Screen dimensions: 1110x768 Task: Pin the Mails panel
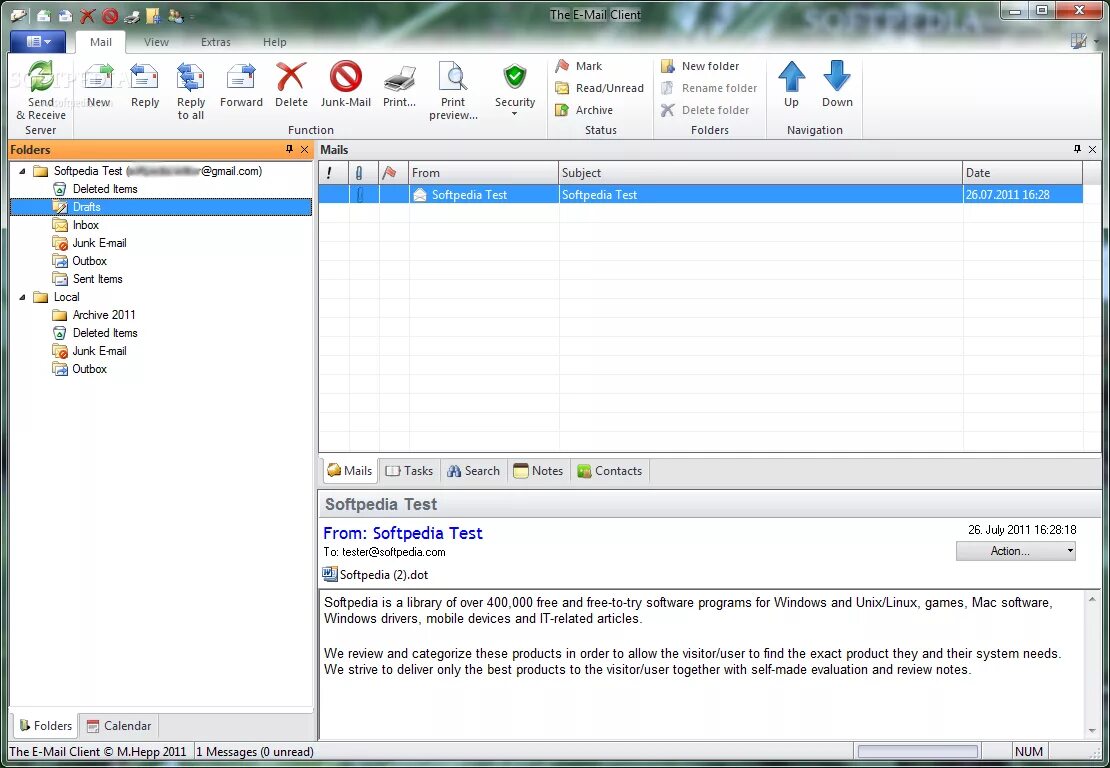click(1077, 149)
